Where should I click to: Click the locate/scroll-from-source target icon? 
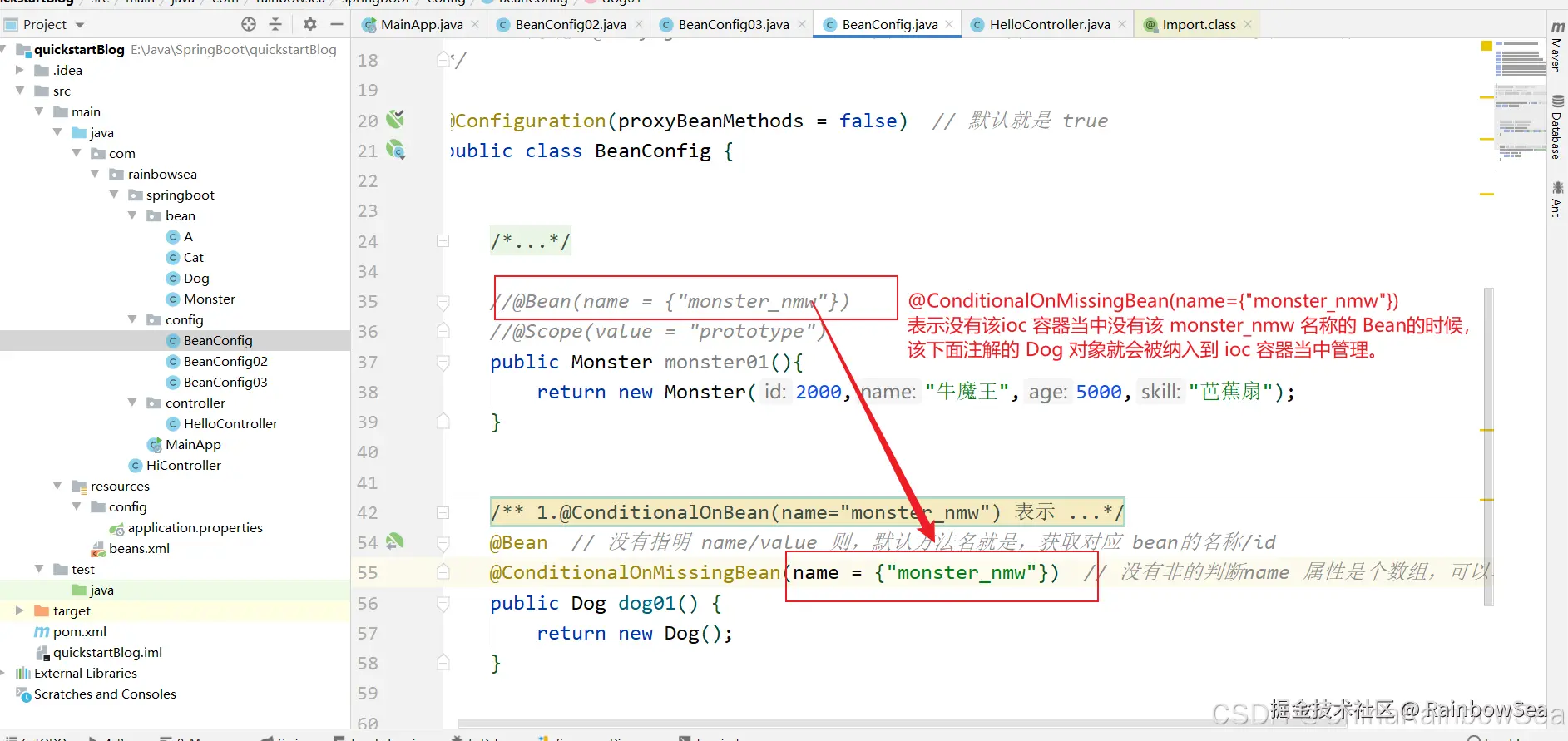[249, 24]
